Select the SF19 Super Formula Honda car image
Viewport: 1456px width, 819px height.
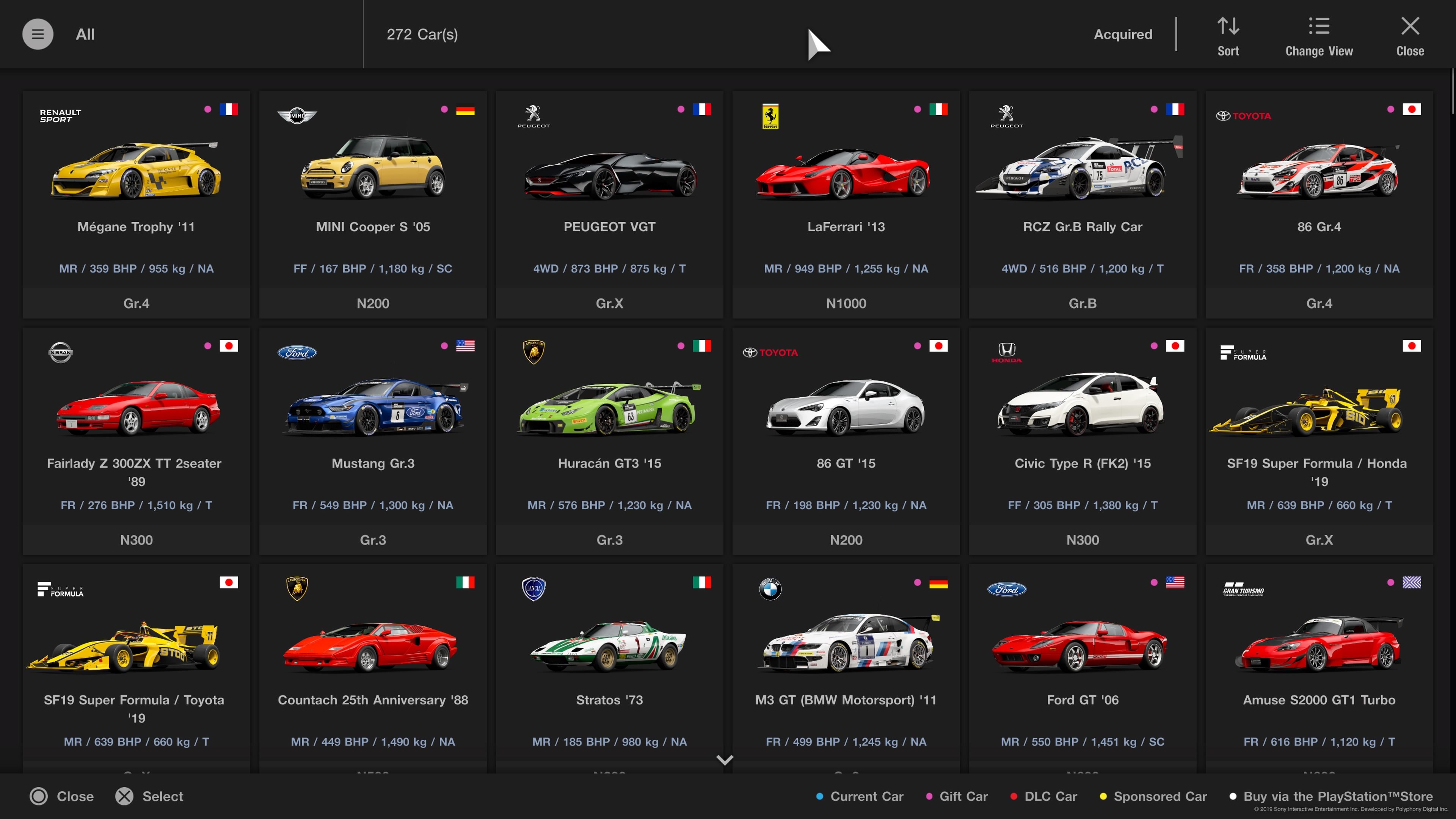(1305, 411)
